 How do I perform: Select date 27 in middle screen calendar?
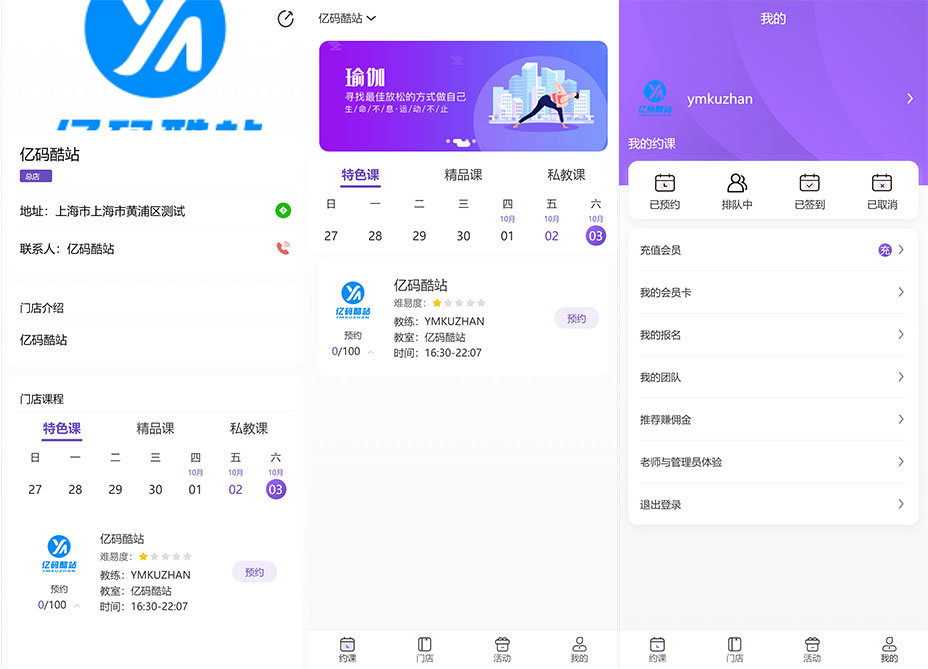coord(331,236)
